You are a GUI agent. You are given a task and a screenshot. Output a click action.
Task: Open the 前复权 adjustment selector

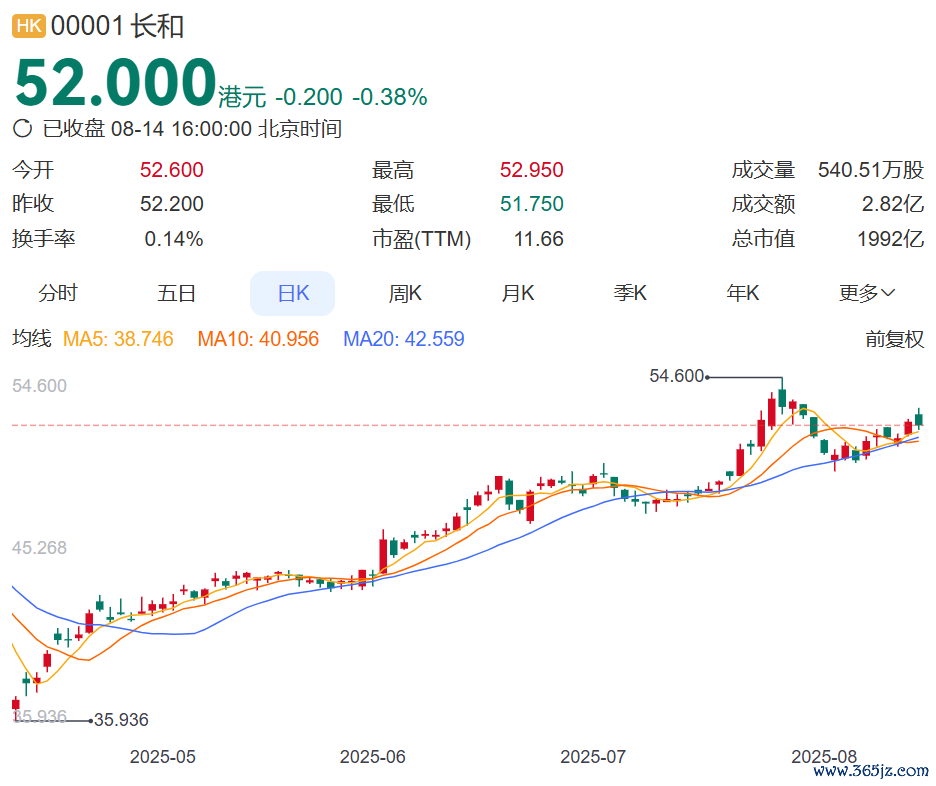tap(894, 339)
